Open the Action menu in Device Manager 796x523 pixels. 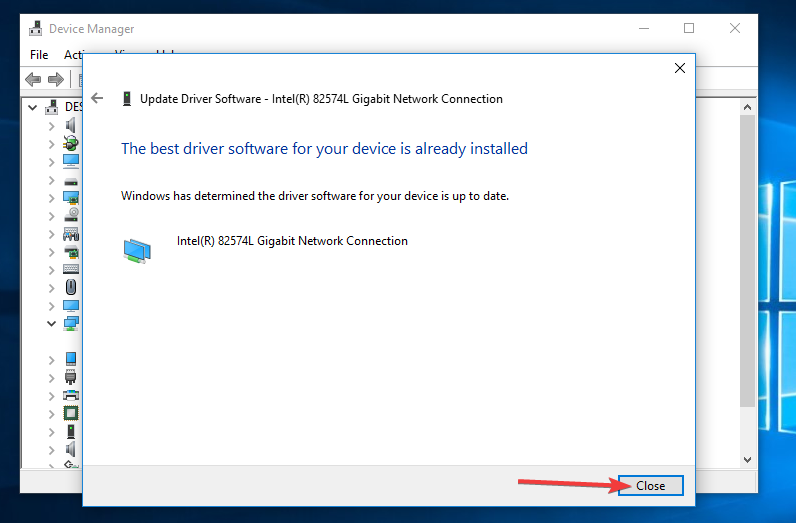point(73,54)
